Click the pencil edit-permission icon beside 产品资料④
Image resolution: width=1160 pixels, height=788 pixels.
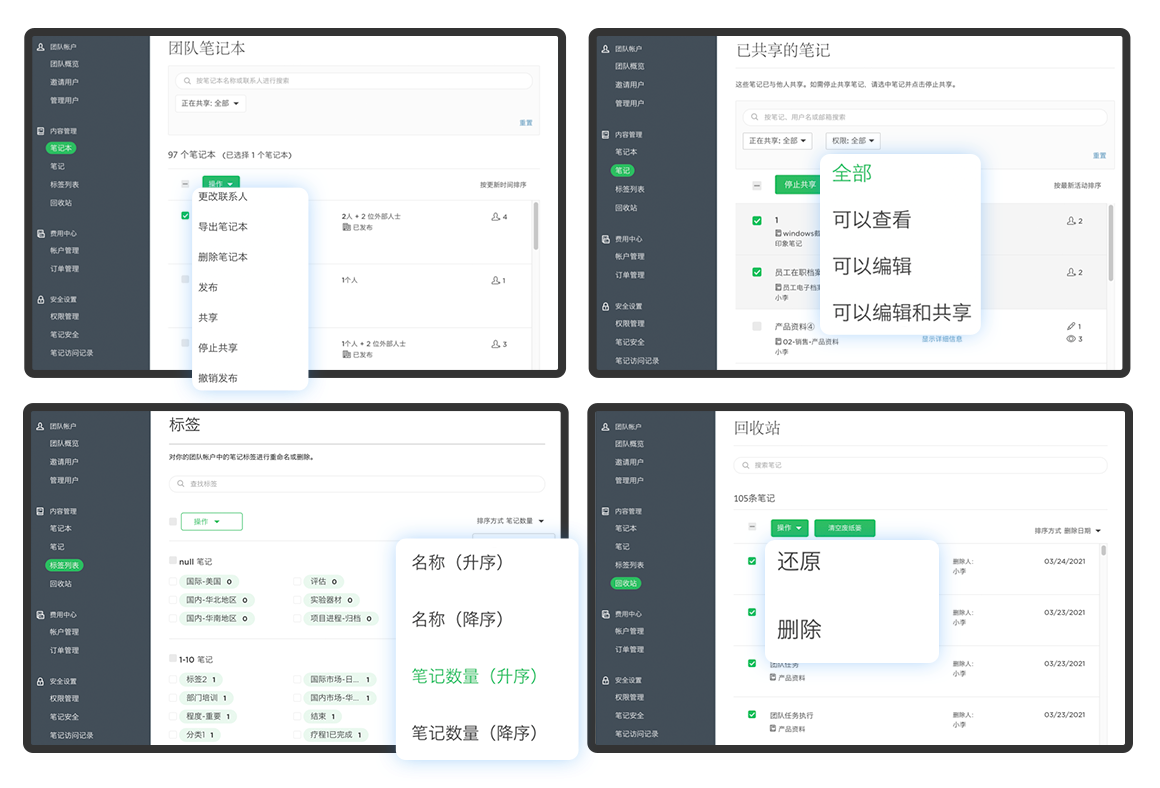tap(1071, 326)
